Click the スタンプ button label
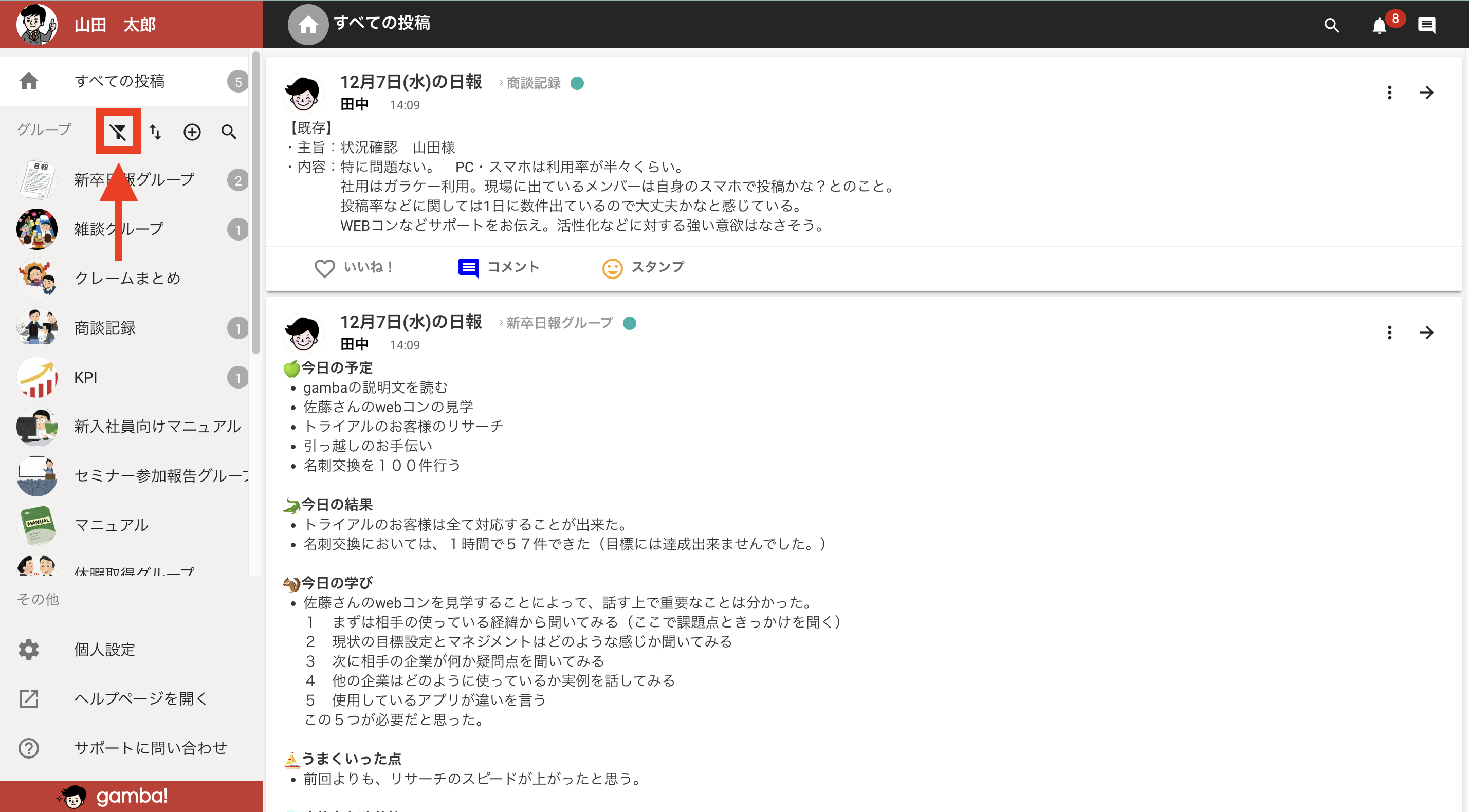The image size is (1469, 812). click(x=657, y=267)
